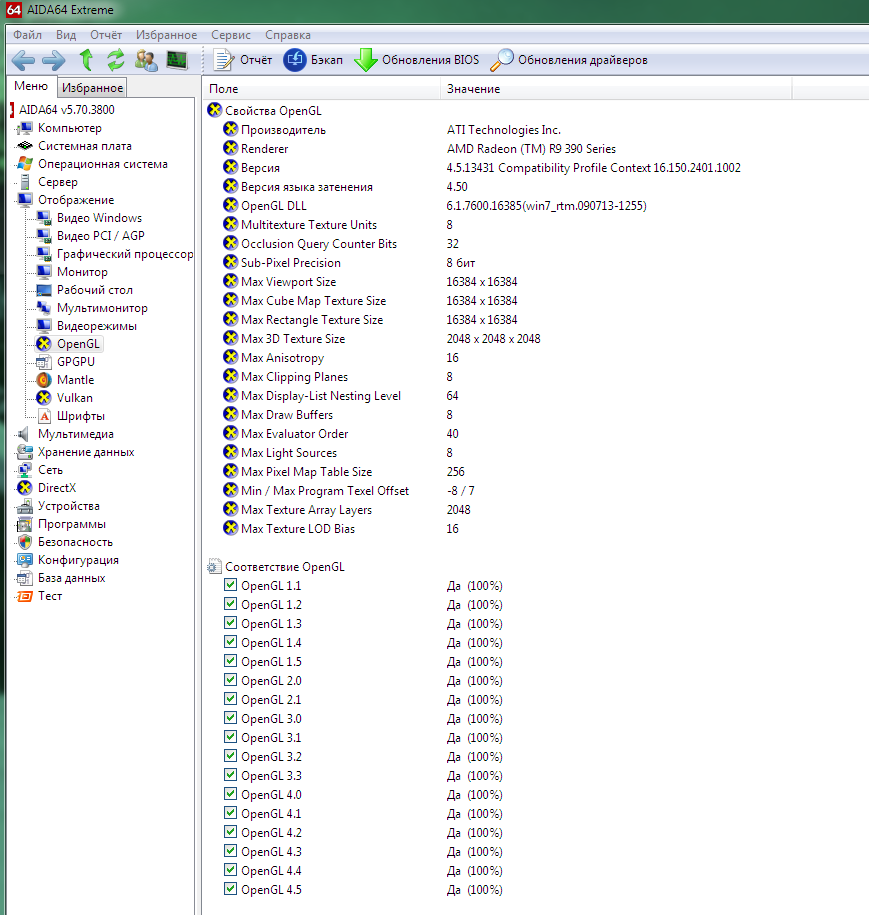Select Устройства tree icon
The width and height of the screenshot is (869, 915).
(25, 506)
